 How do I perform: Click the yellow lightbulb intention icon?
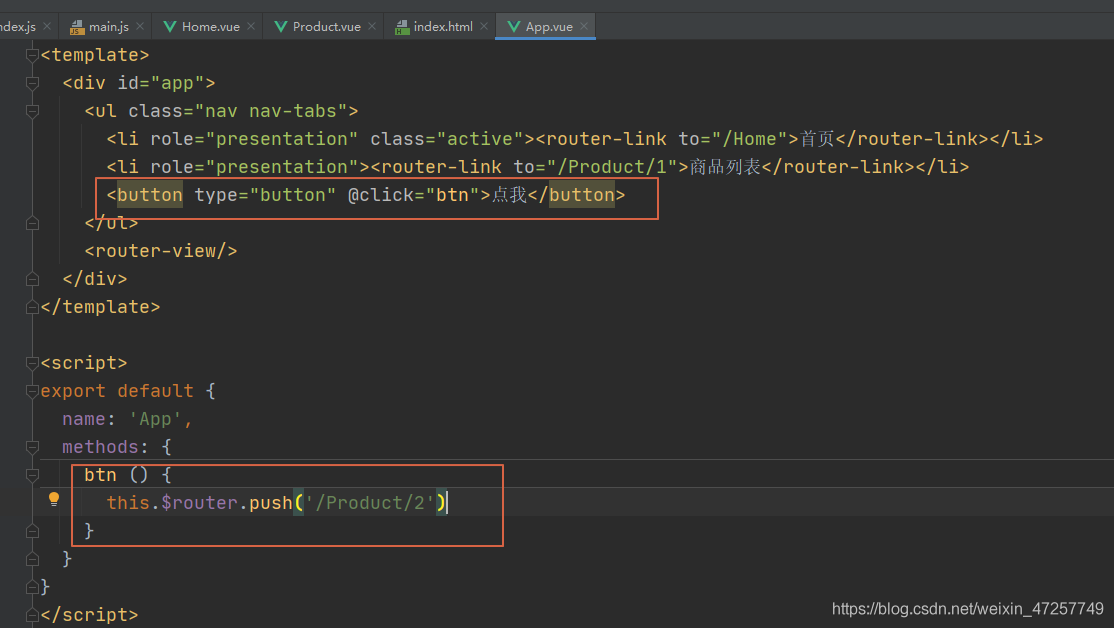(54, 499)
